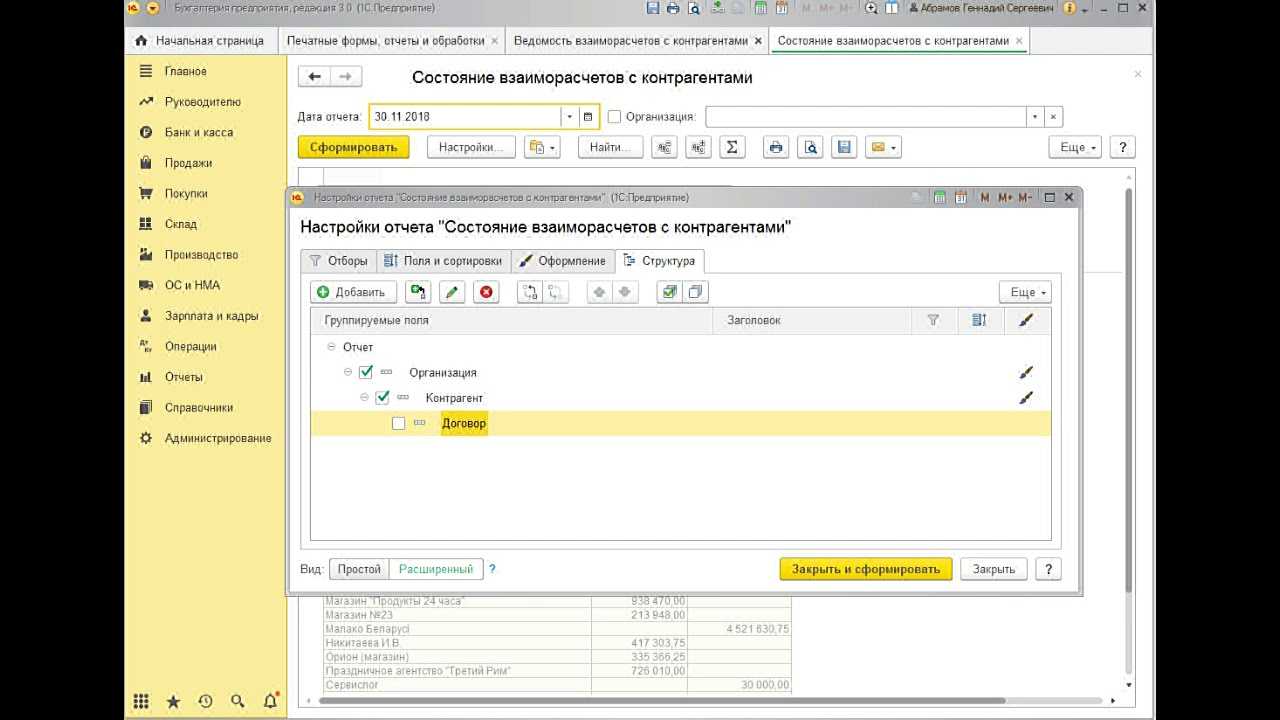
Task: Switch to the Оформление tab
Action: [562, 261]
